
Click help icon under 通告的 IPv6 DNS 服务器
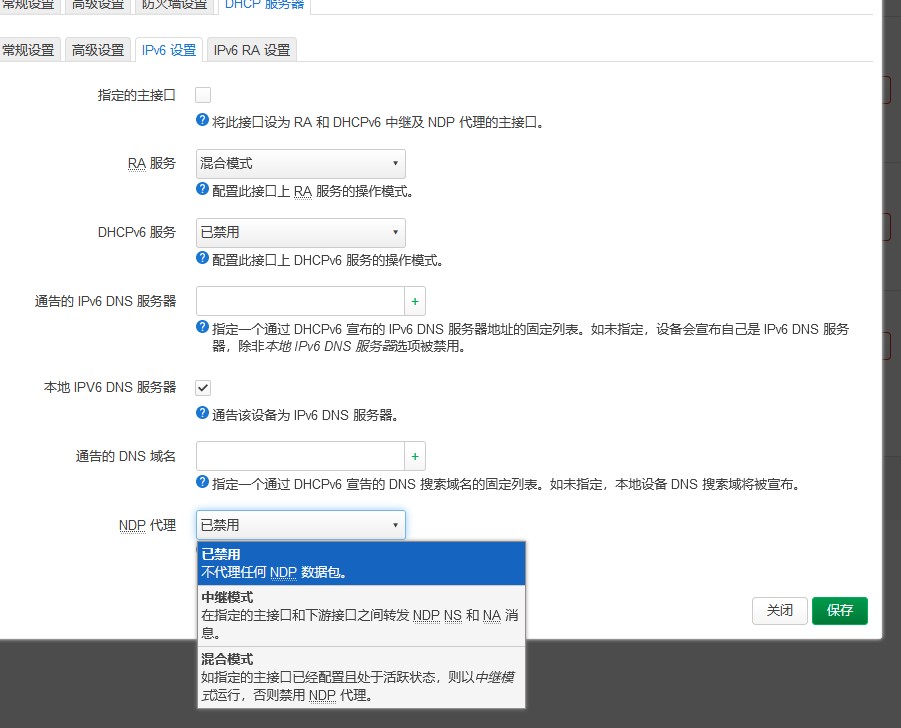coord(203,327)
